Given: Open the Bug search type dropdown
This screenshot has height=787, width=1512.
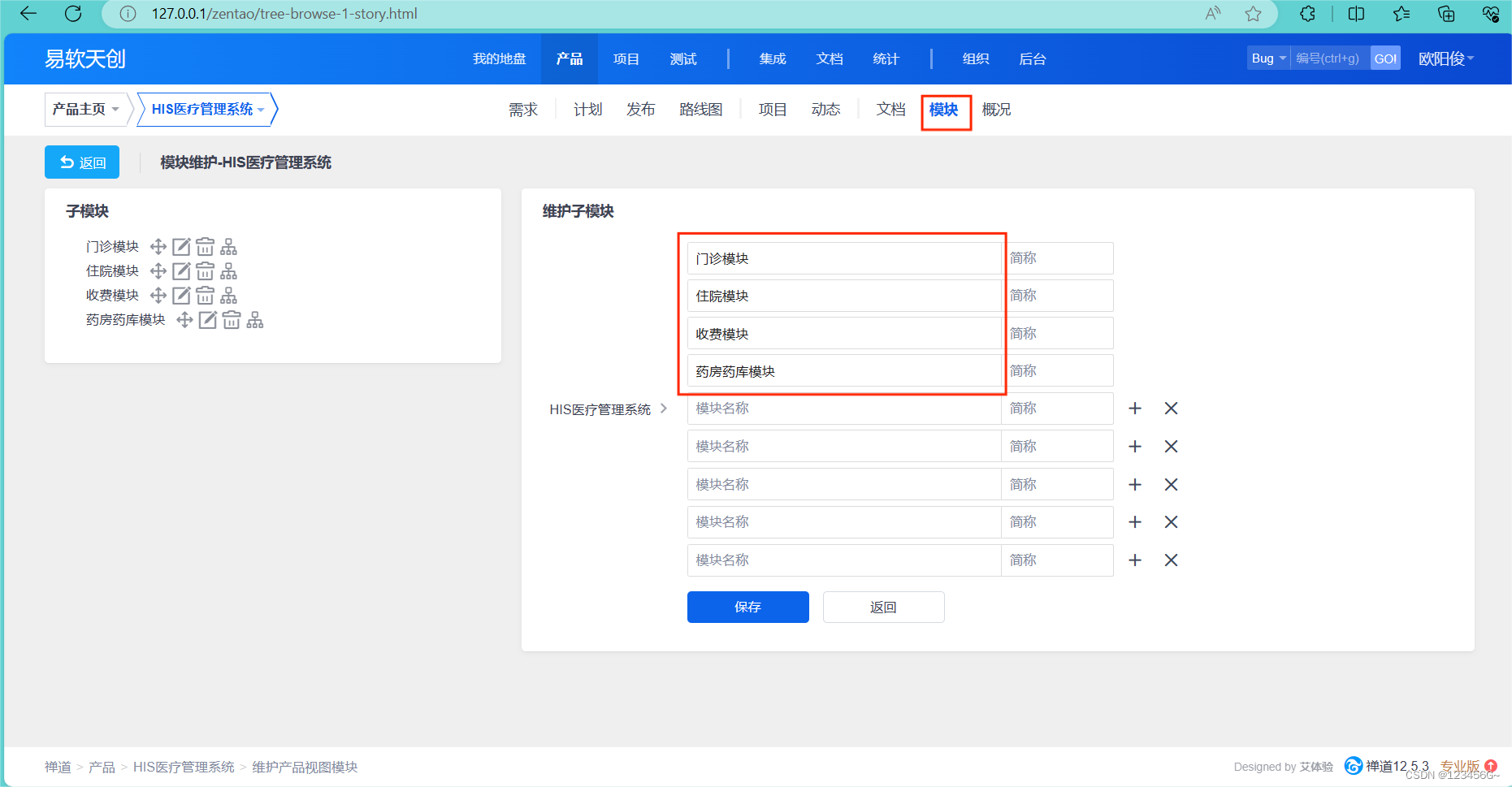Looking at the screenshot, I should coord(1268,58).
